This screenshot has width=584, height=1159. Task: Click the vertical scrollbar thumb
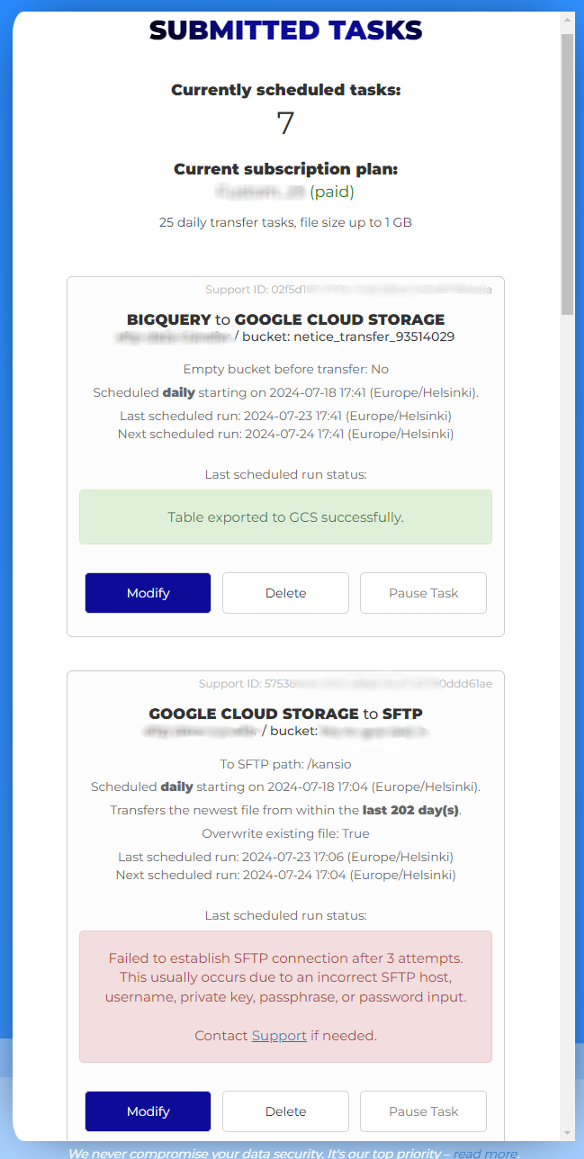click(567, 174)
